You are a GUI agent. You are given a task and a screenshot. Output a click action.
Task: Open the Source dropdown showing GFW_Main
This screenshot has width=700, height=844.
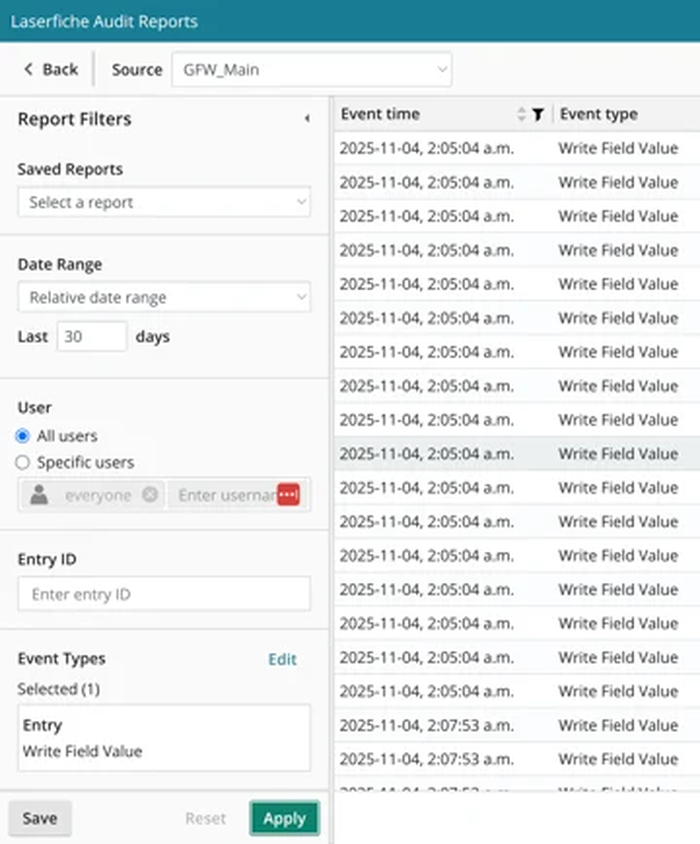tap(312, 69)
